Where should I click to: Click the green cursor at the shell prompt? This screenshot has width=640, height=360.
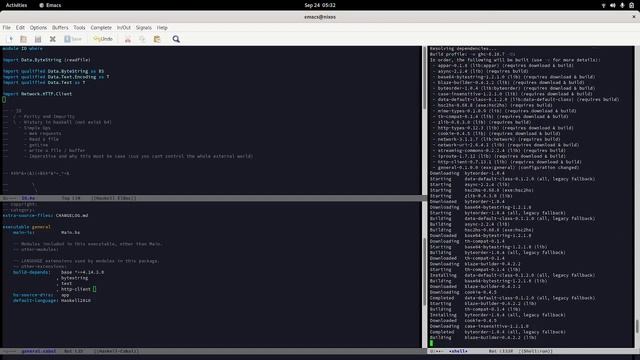[x=431, y=343]
